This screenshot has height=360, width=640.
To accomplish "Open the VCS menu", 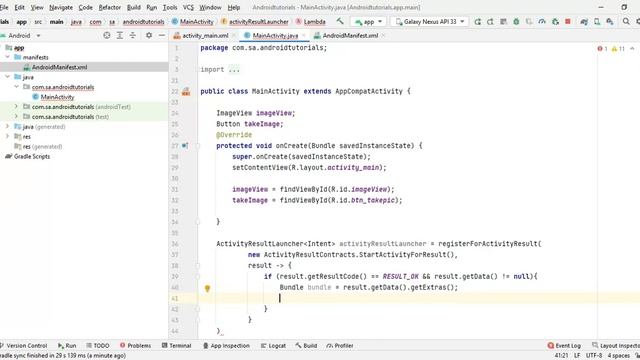I will point(188,7).
